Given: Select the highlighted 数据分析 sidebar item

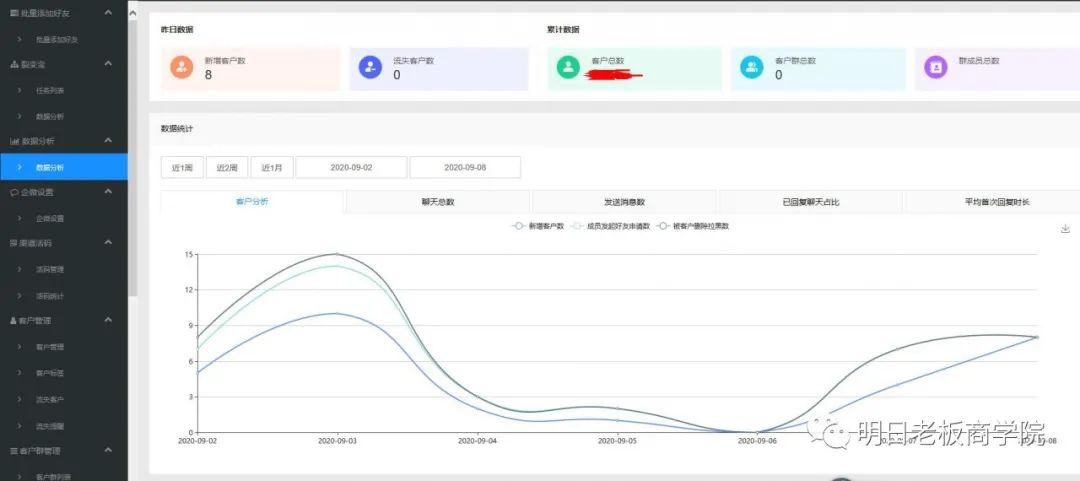Looking at the screenshot, I should (x=63, y=167).
